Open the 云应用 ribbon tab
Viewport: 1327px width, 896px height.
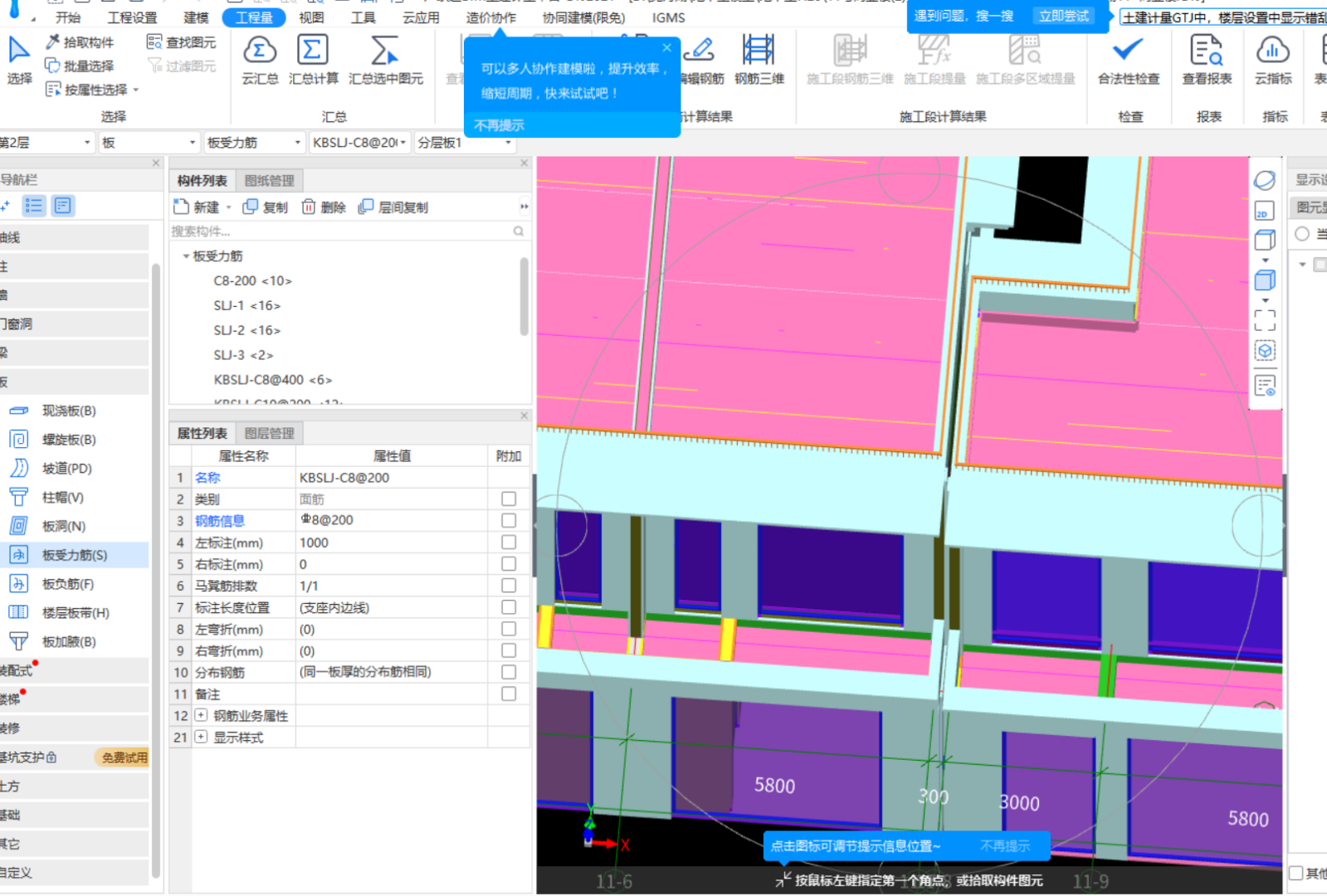tap(421, 17)
